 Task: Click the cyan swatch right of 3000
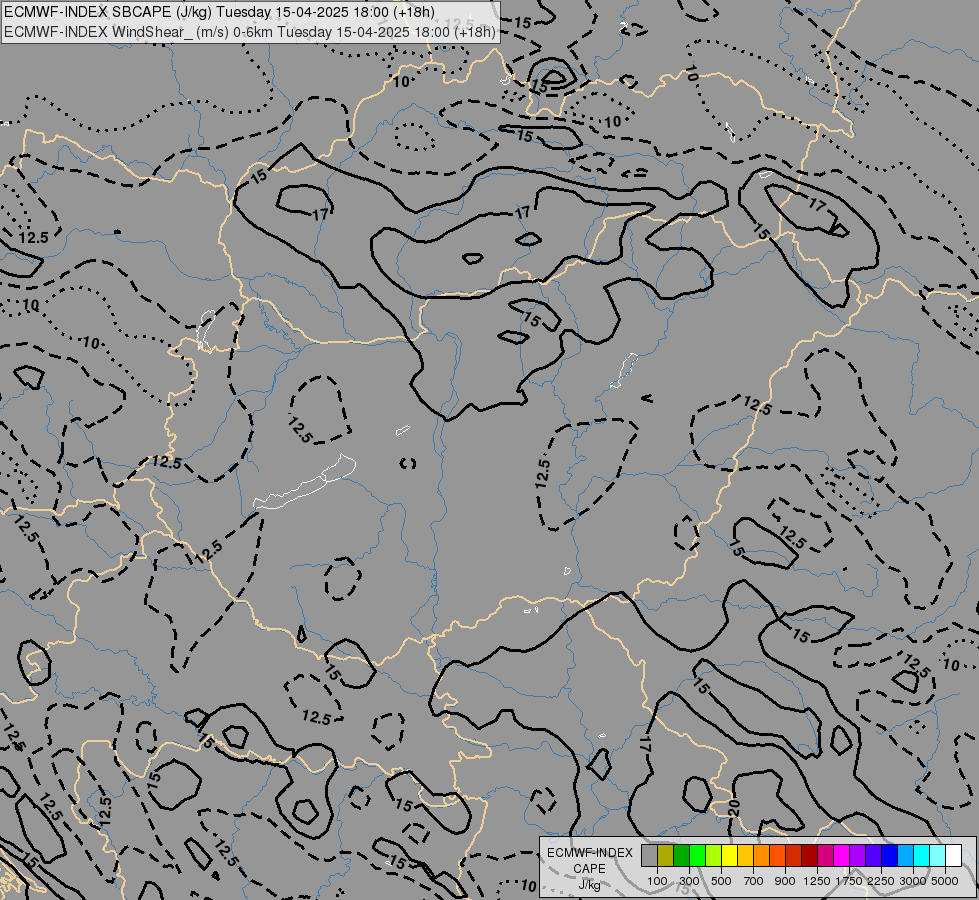922,856
